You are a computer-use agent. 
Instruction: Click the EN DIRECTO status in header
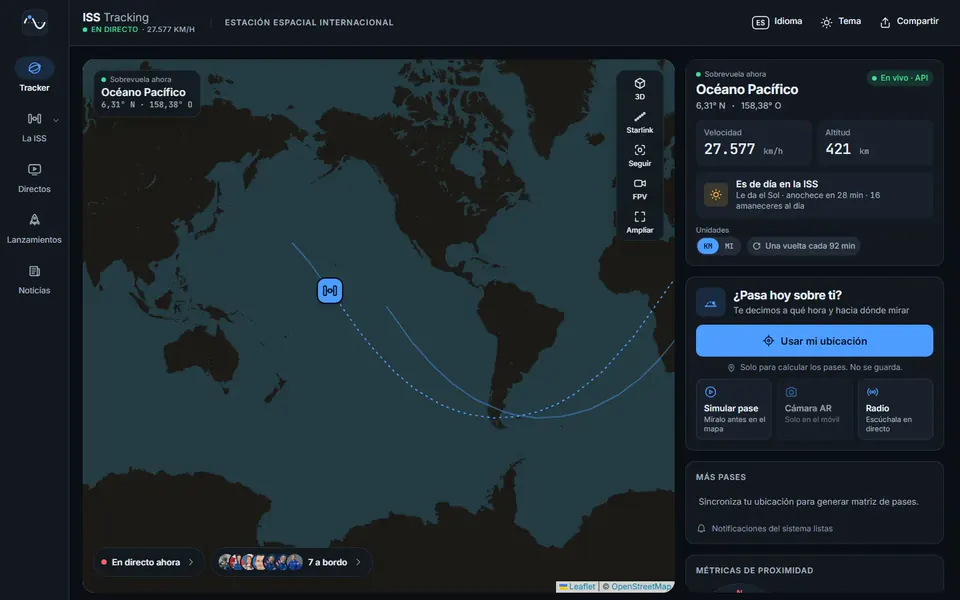[110, 29]
